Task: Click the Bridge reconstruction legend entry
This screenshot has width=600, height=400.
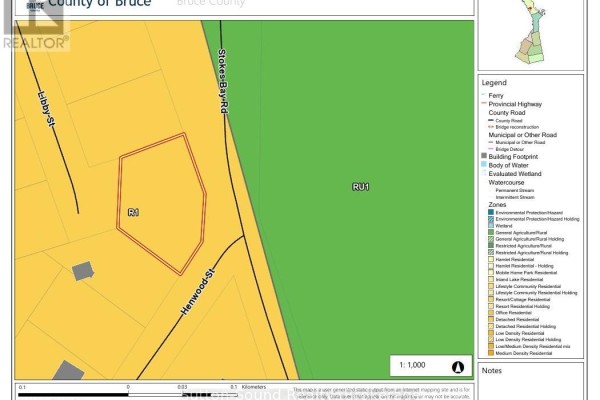Action: (517, 127)
